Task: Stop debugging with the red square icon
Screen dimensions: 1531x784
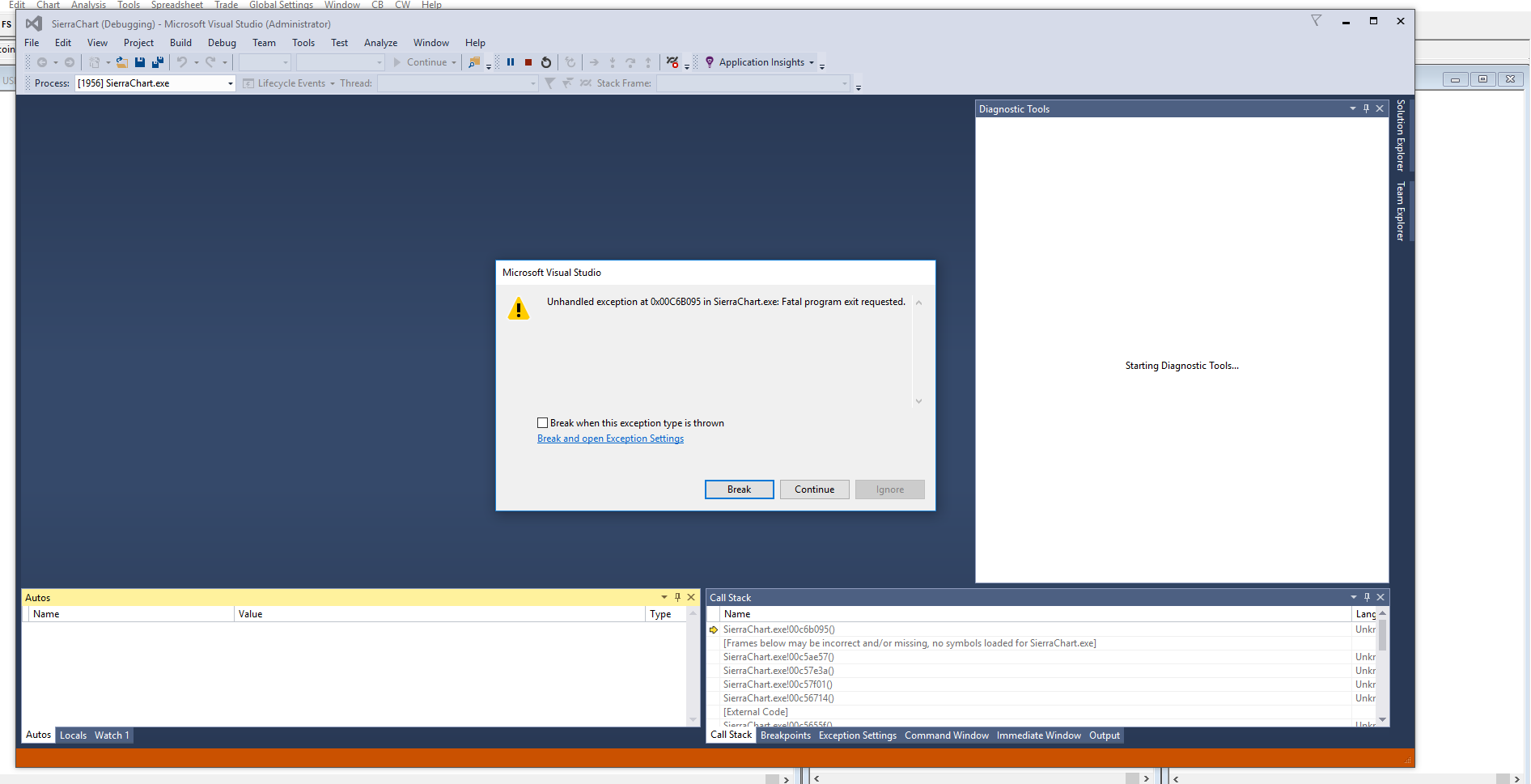Action: (x=528, y=62)
